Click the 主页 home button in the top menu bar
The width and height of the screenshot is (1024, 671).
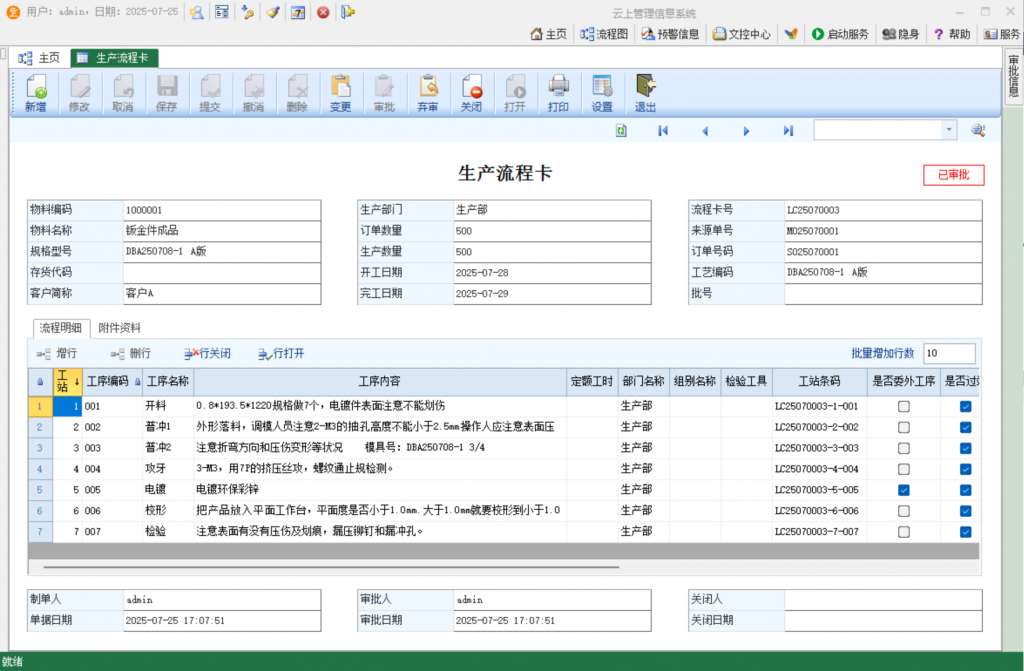(549, 34)
